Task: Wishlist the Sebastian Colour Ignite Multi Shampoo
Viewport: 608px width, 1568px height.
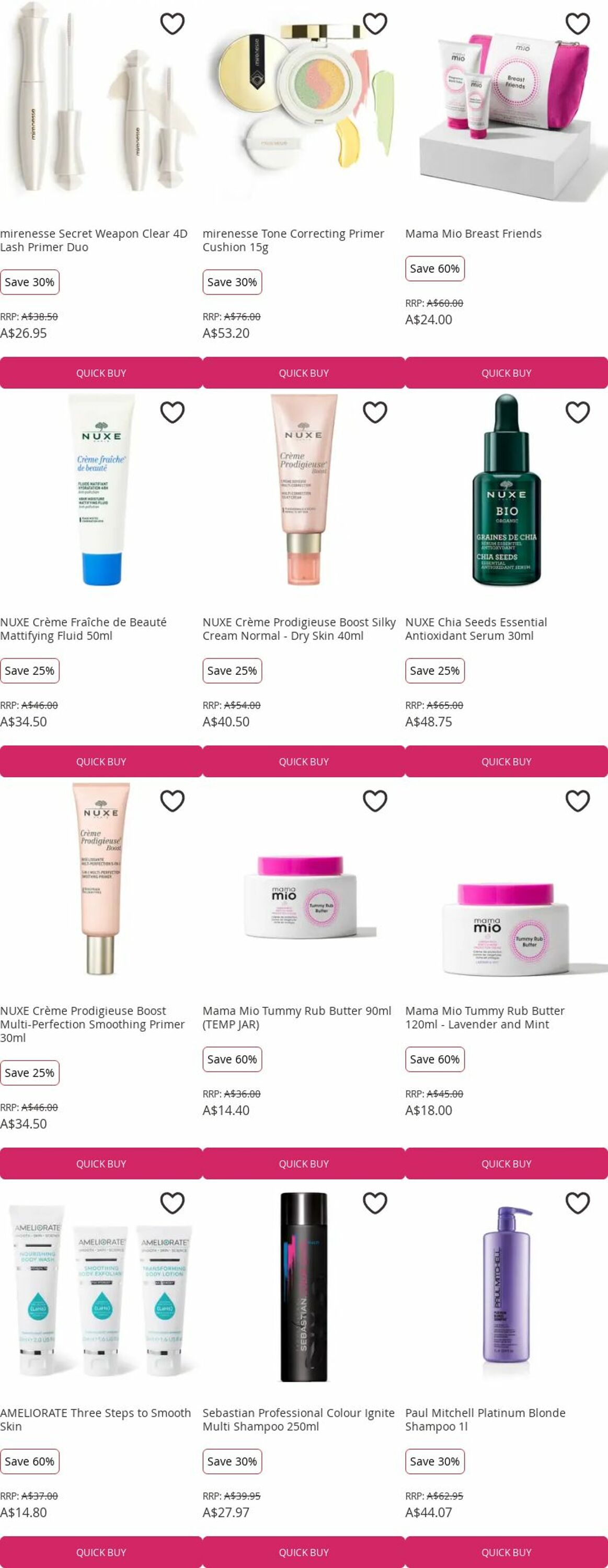Action: point(375,1203)
